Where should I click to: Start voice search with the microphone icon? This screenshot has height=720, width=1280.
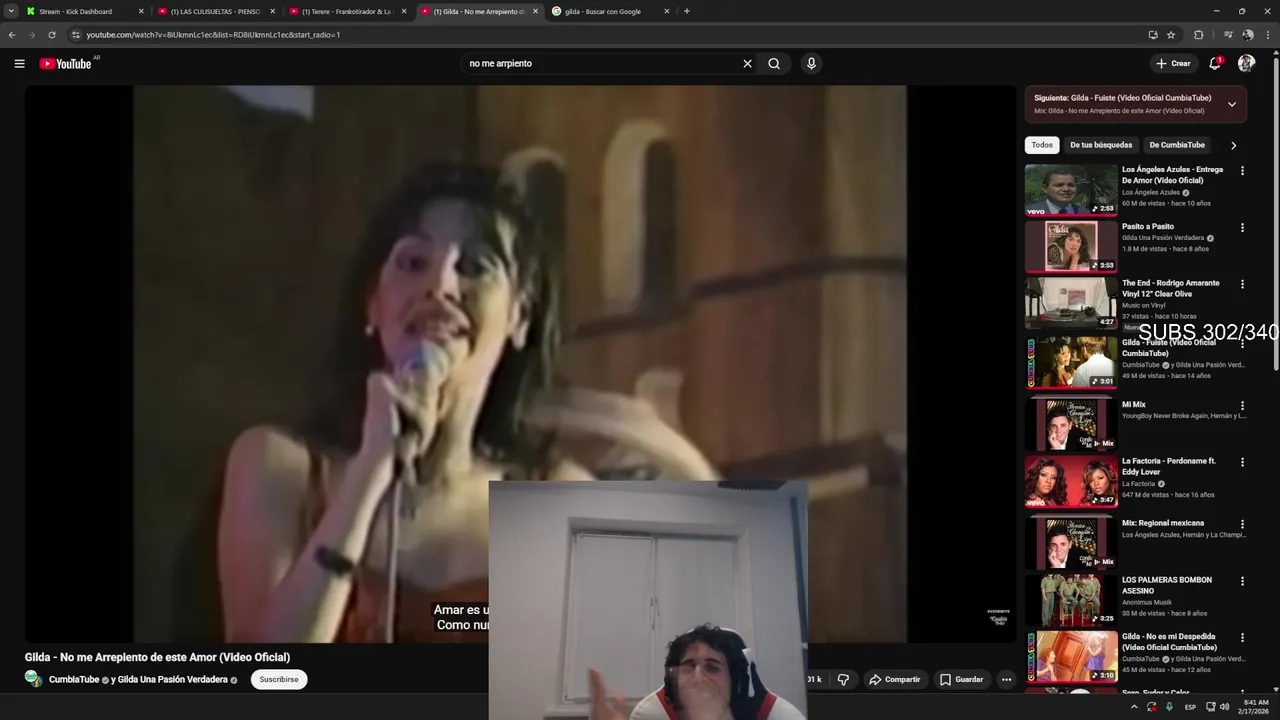click(811, 63)
